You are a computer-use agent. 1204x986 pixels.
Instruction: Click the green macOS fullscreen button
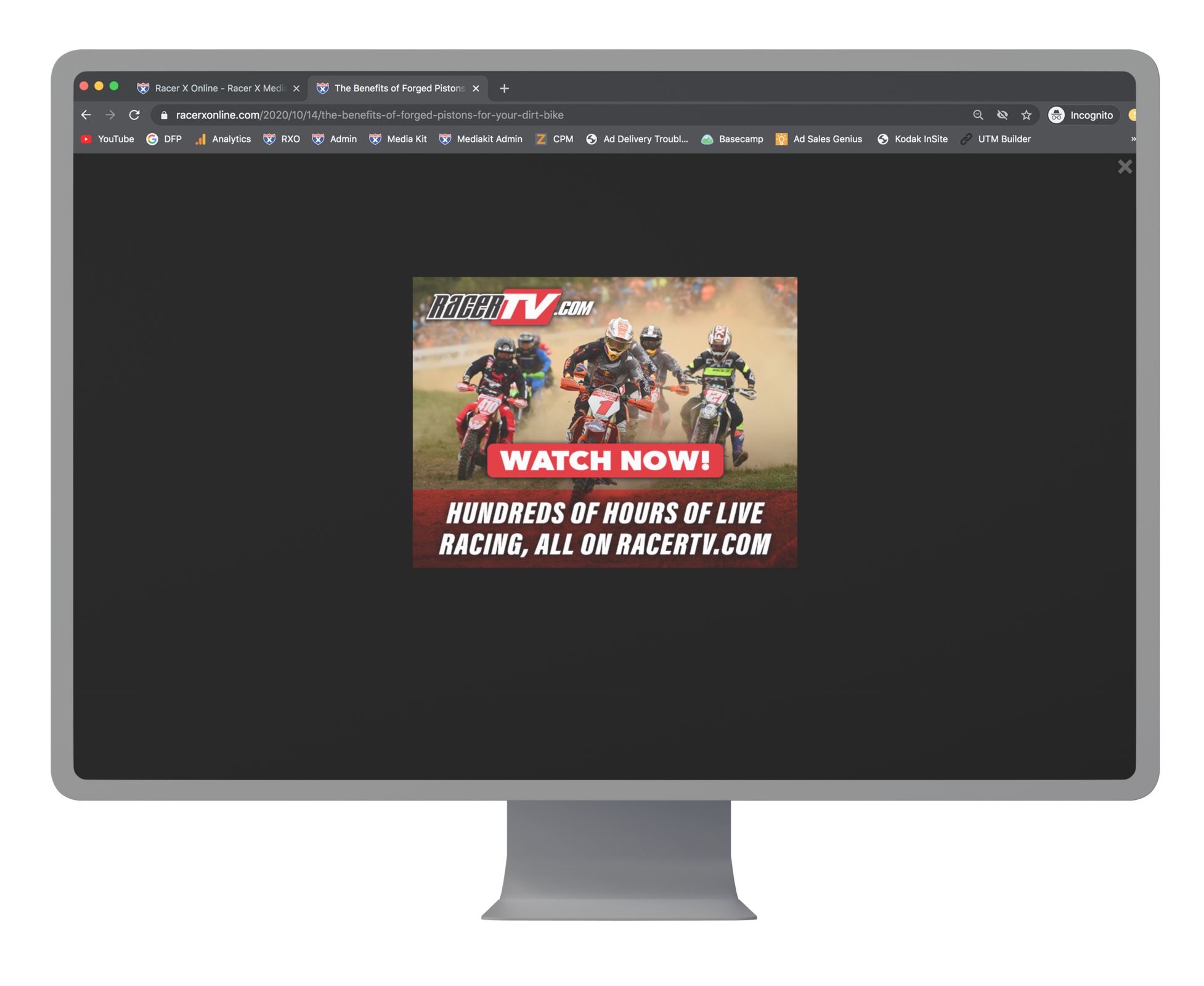point(114,86)
